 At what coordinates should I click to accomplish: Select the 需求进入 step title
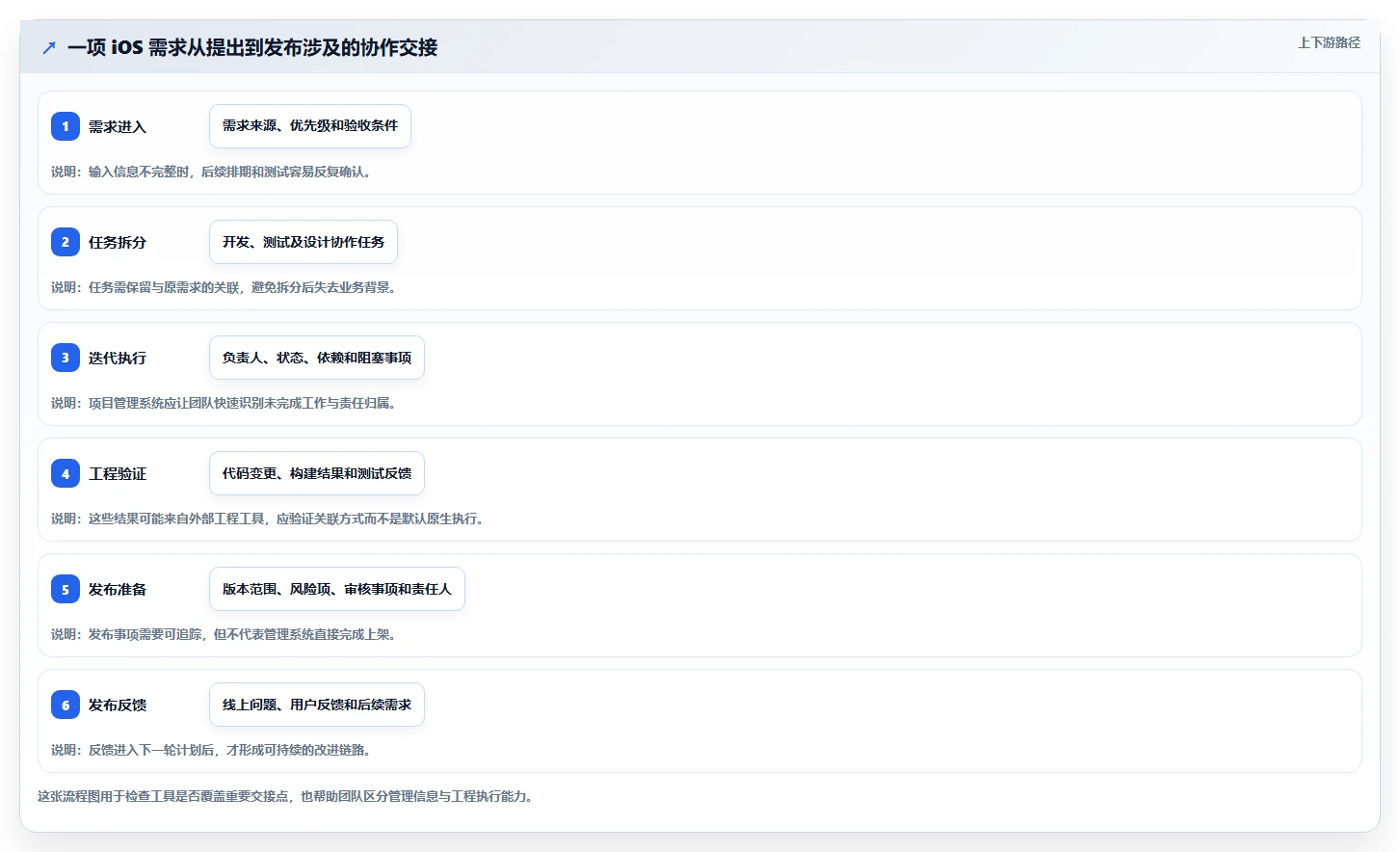point(118,126)
